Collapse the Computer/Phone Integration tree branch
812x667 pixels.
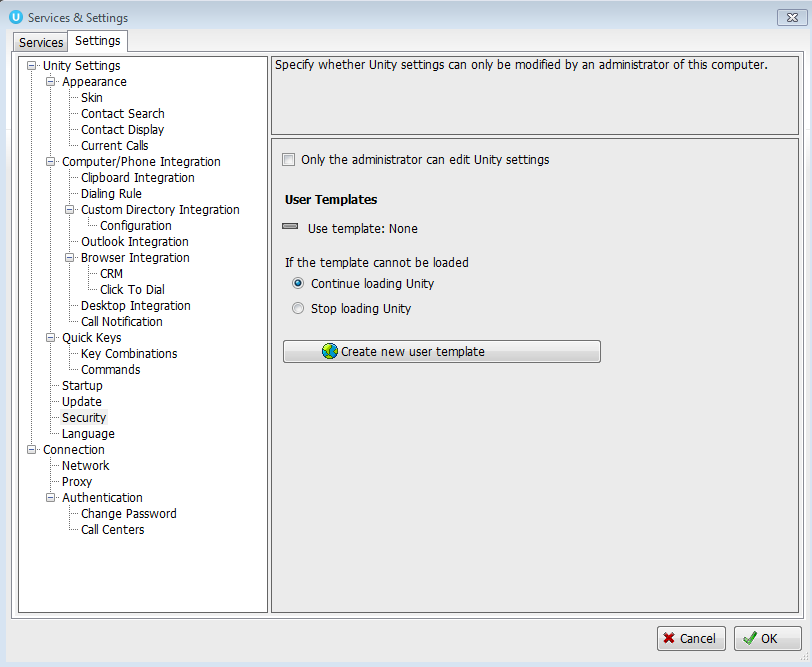pyautogui.click(x=50, y=162)
